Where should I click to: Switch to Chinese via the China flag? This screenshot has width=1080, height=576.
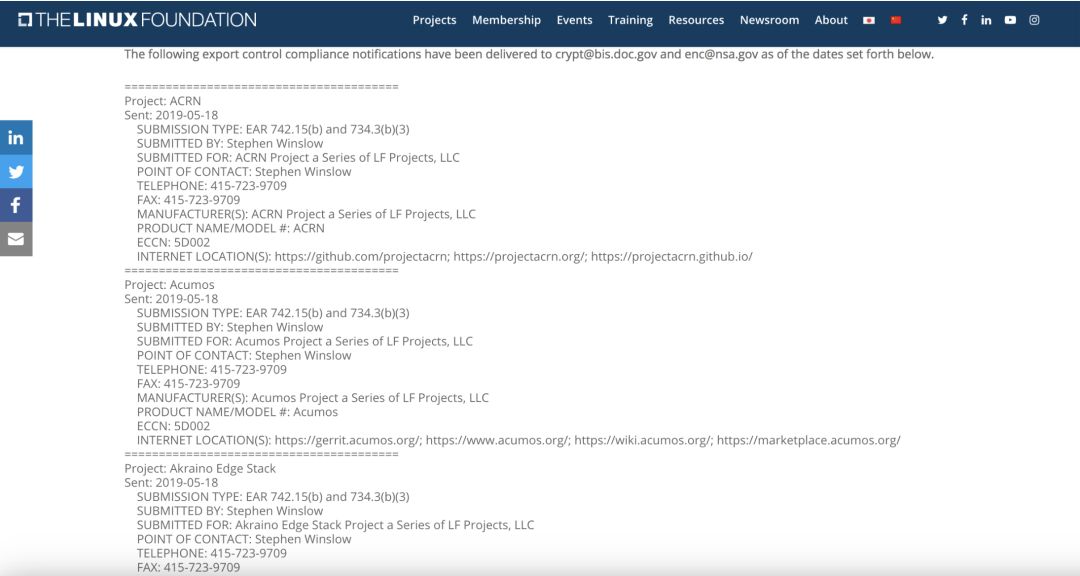tap(896, 20)
